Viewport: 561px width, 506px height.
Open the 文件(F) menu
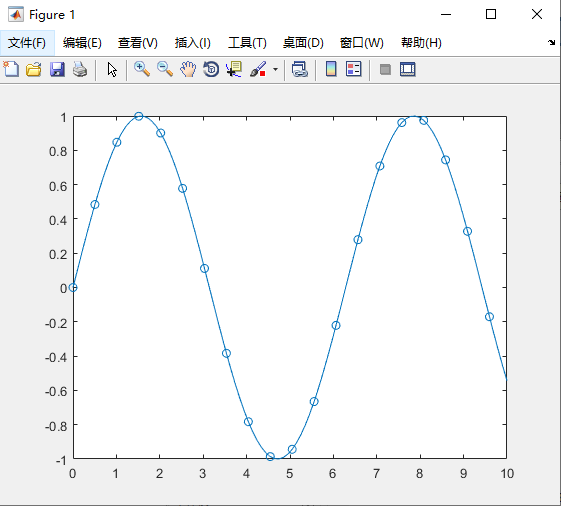tap(27, 43)
